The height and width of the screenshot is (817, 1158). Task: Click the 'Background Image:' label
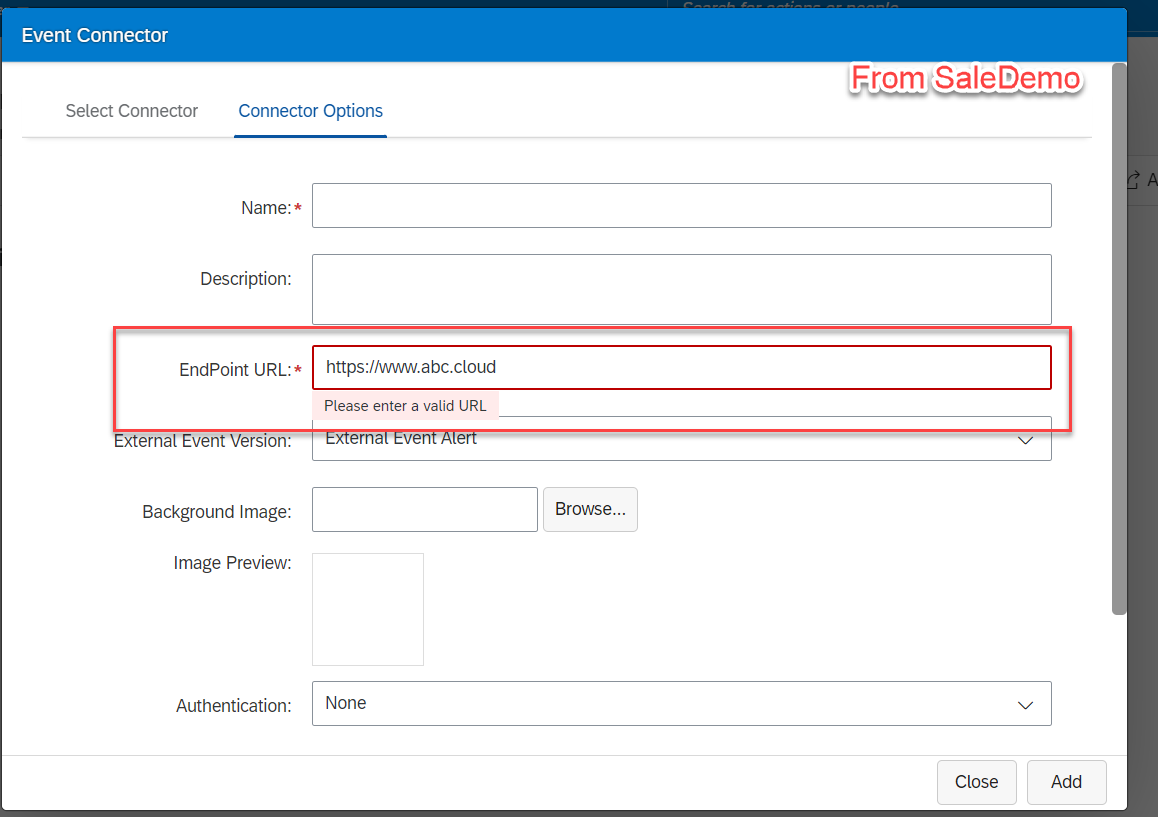tap(216, 512)
